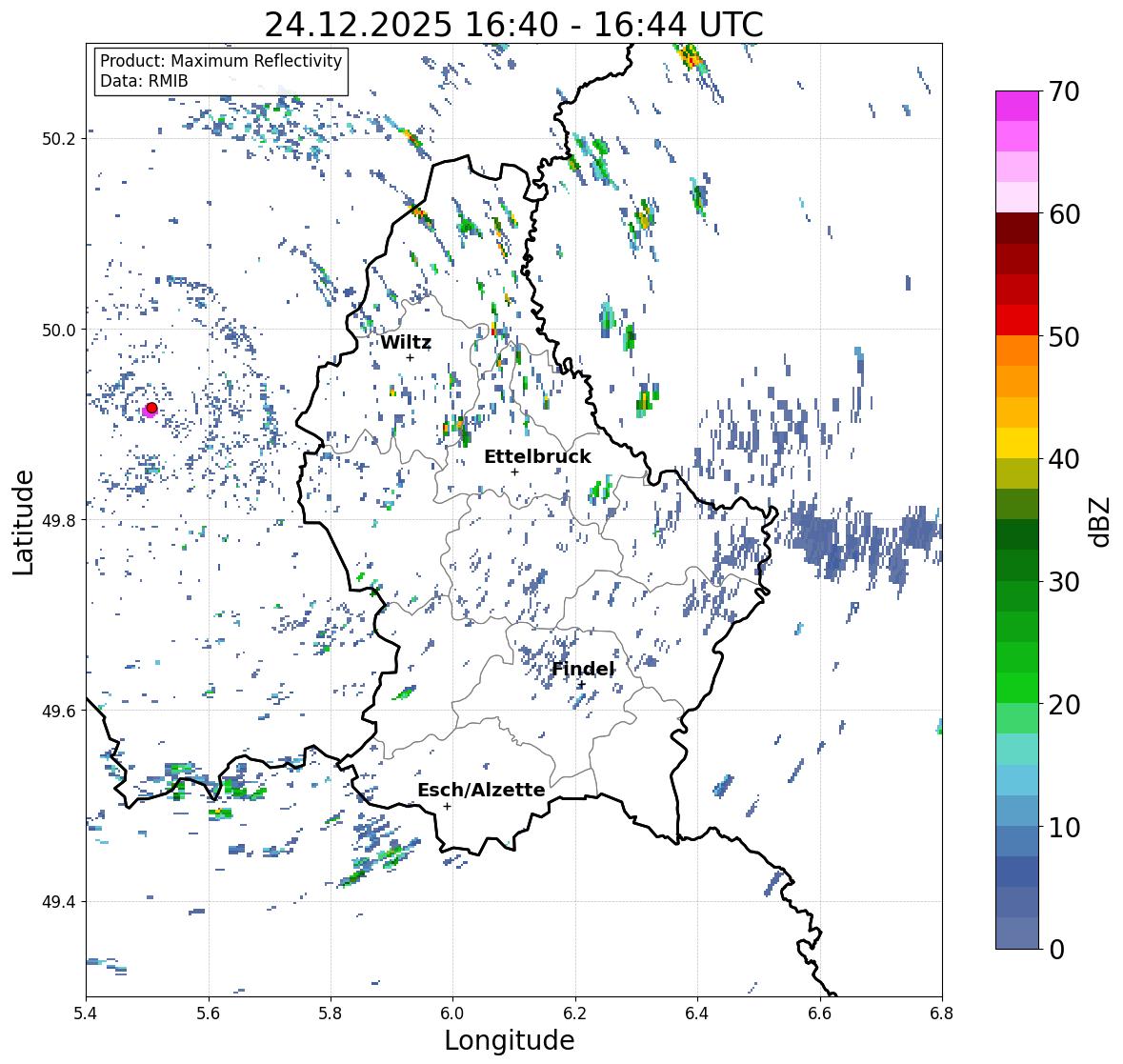Viewport: 1123px width, 1064px height.
Task: Click the bright red 50 dBZ color segment
Action: (1017, 320)
